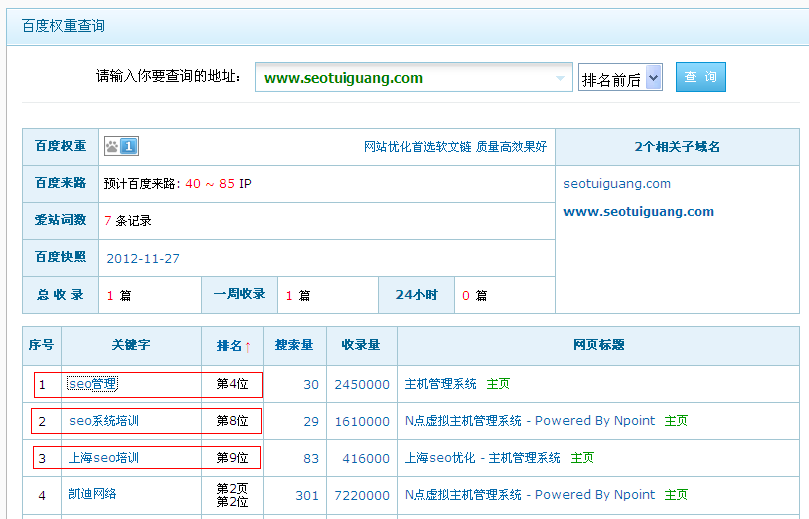This screenshot has width=809, height=519.
Task: Expand the URL address history dropdown arrow
Action: tap(561, 78)
